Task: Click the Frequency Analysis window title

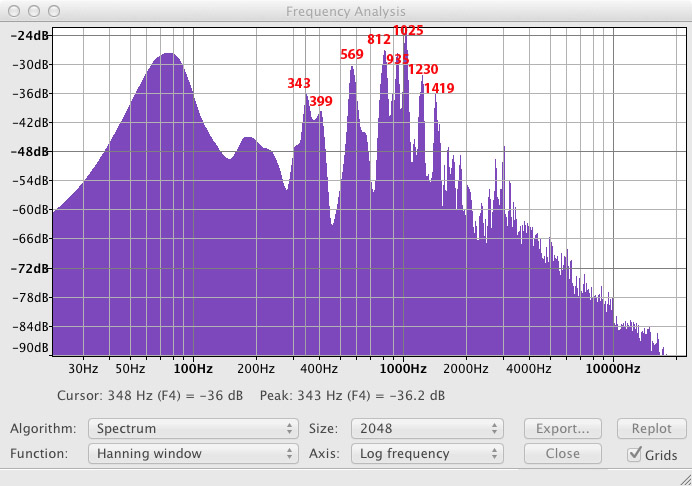Action: pyautogui.click(x=346, y=11)
